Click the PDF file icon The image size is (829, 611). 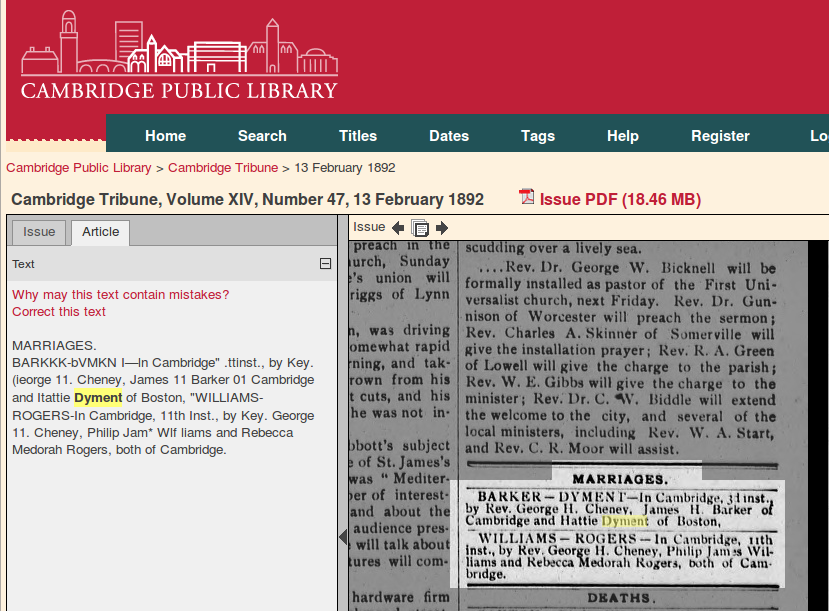(527, 197)
